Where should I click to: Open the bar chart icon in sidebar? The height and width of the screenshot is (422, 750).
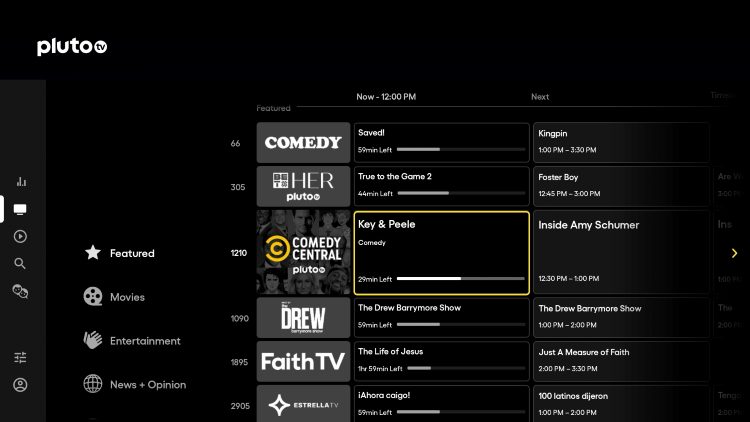coord(21,181)
